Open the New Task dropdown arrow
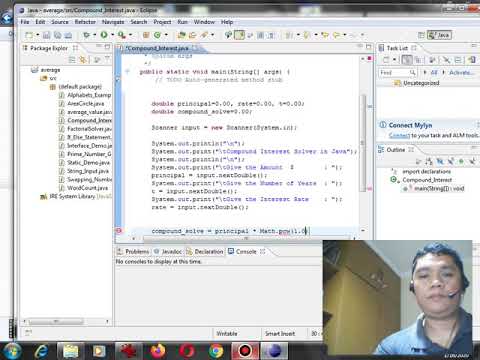The height and width of the screenshot is (360, 480). [394, 60]
